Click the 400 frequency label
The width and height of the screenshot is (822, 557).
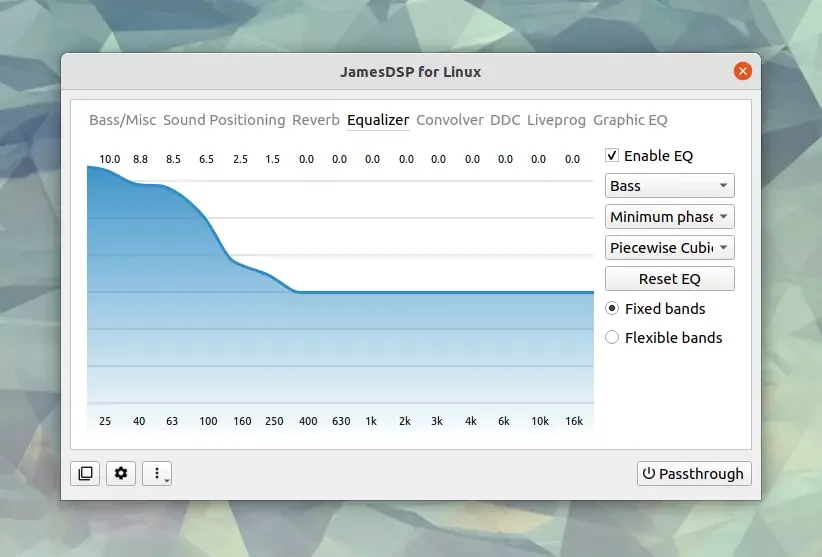click(x=308, y=421)
